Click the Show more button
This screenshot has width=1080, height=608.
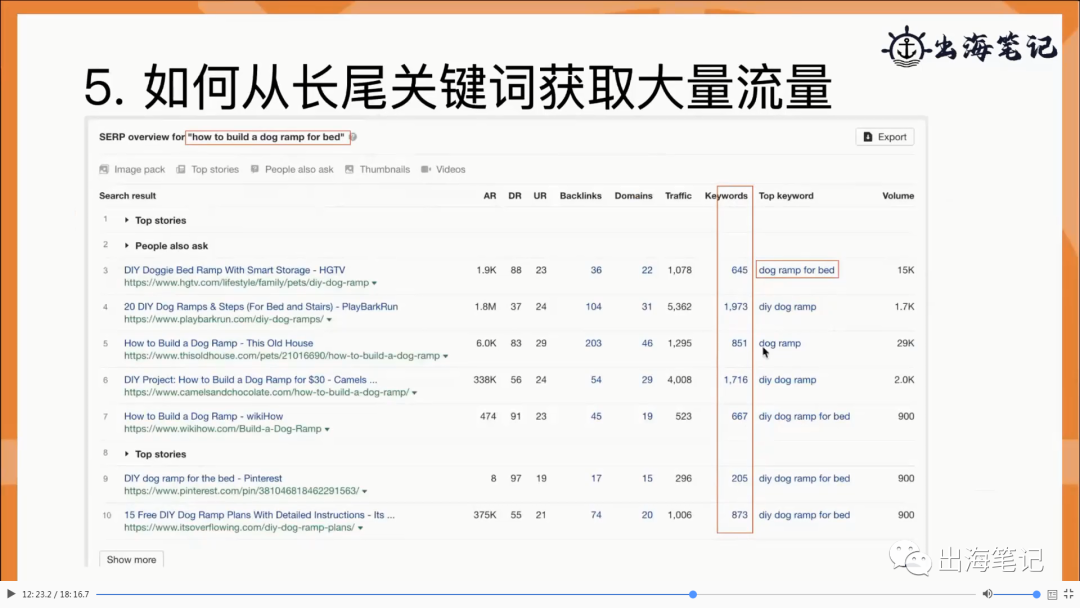(x=131, y=559)
